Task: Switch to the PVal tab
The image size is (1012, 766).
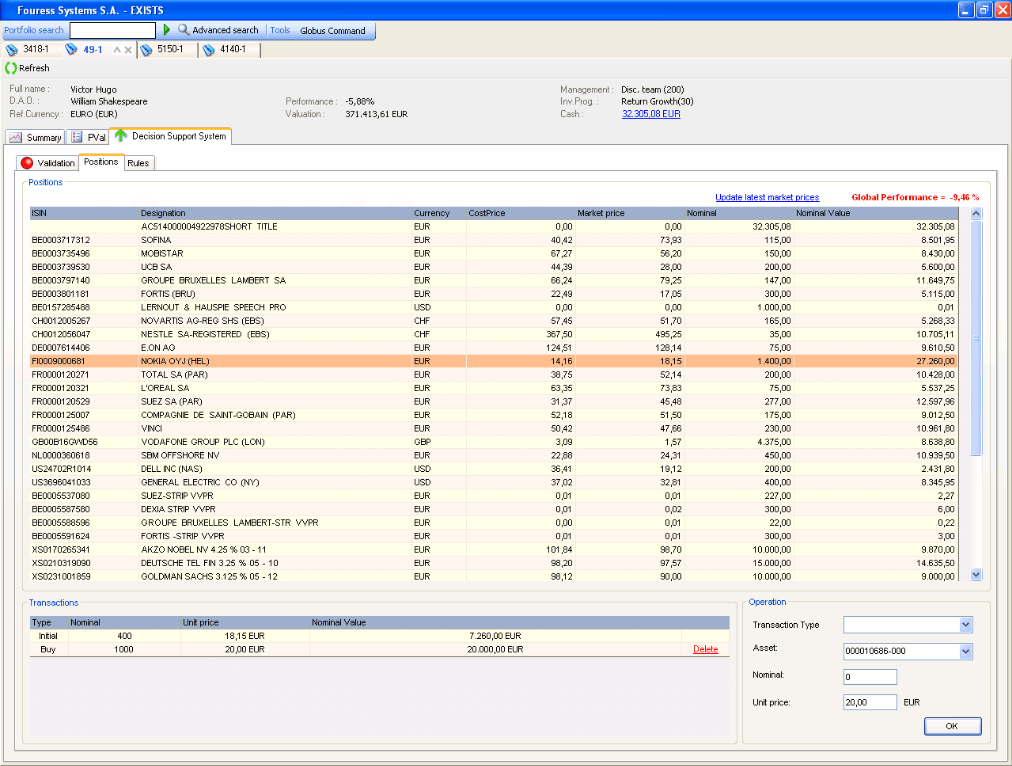Action: tap(88, 137)
